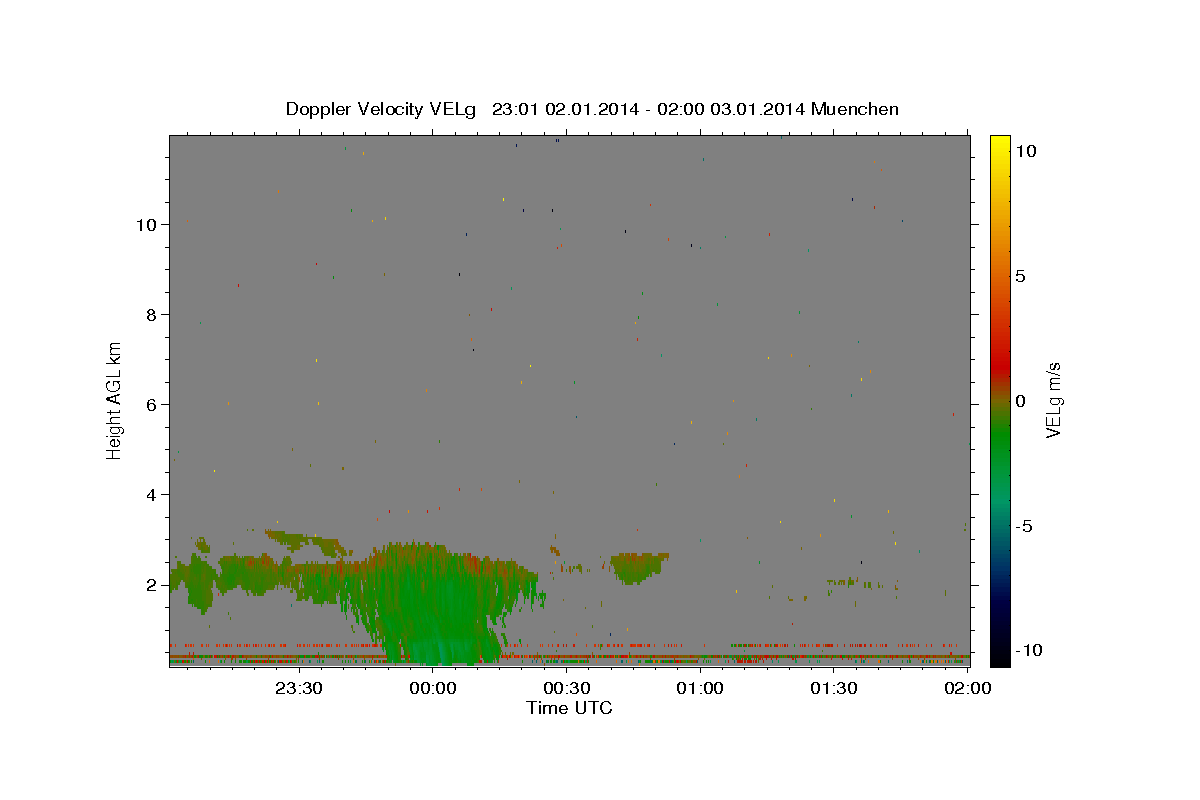This screenshot has height=800, width=1200.
Task: Click the 'VELg m/s' colorbar label
Action: tap(1053, 400)
